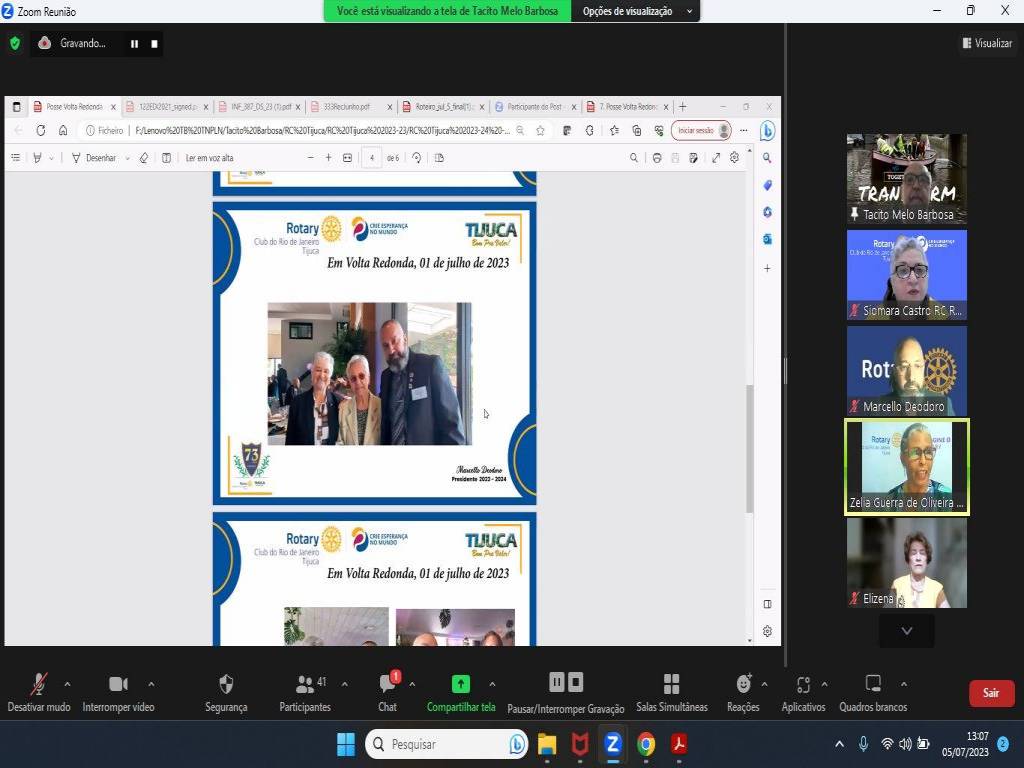The height and width of the screenshot is (768, 1024).
Task: Select Marcello Deodoro's video thumbnail
Action: click(x=907, y=370)
